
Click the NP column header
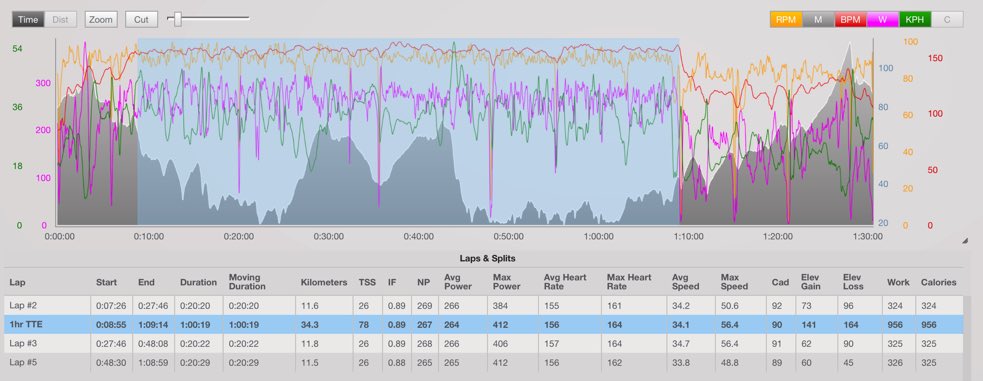coord(423,282)
